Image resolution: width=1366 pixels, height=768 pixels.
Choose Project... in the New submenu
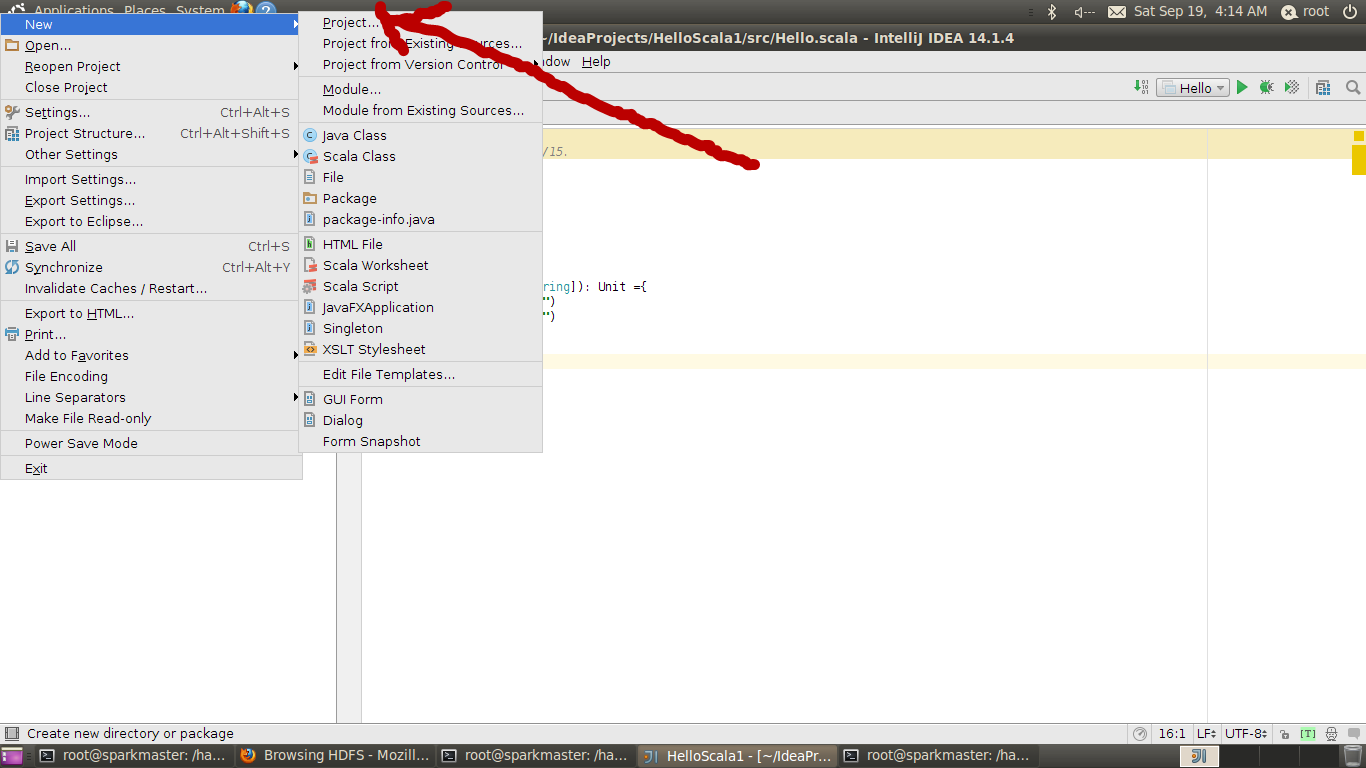coord(420,22)
